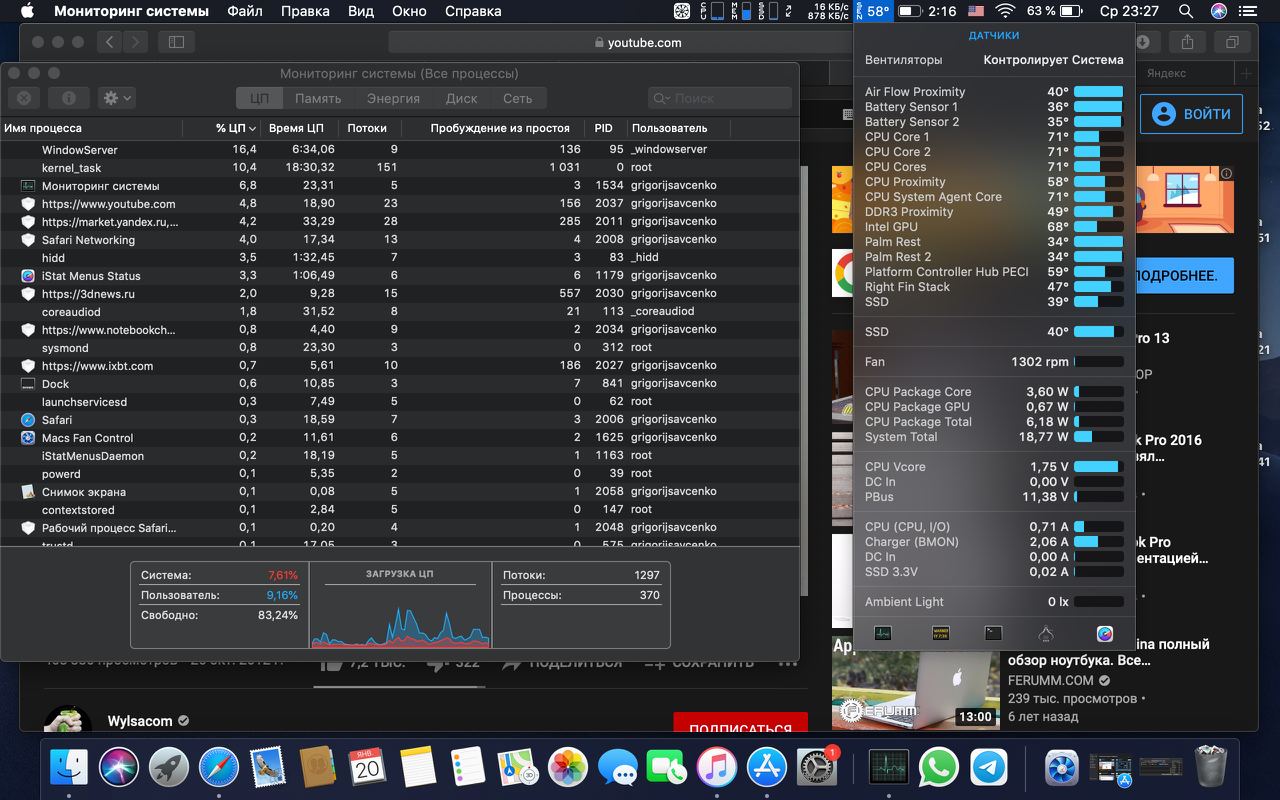This screenshot has height=800, width=1280.
Task: Toggle the Safari sidebar button
Action: 177,42
